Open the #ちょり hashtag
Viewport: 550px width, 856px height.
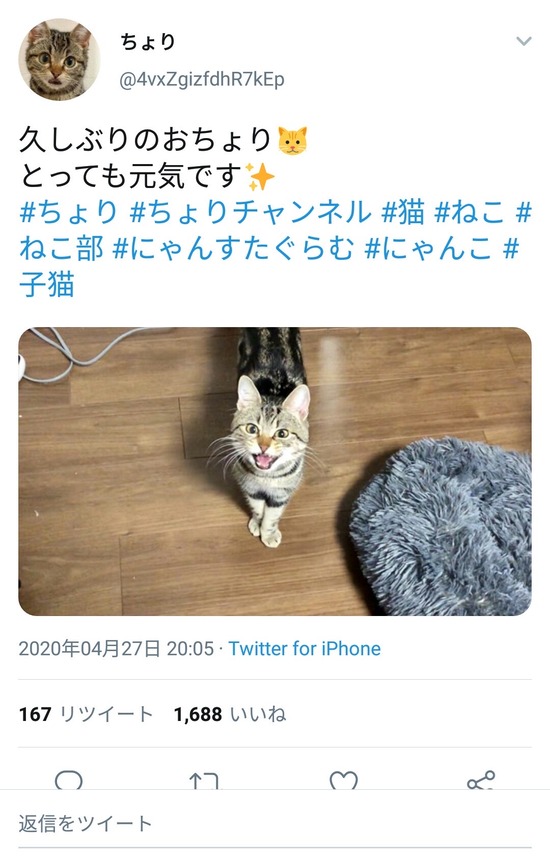(68, 212)
